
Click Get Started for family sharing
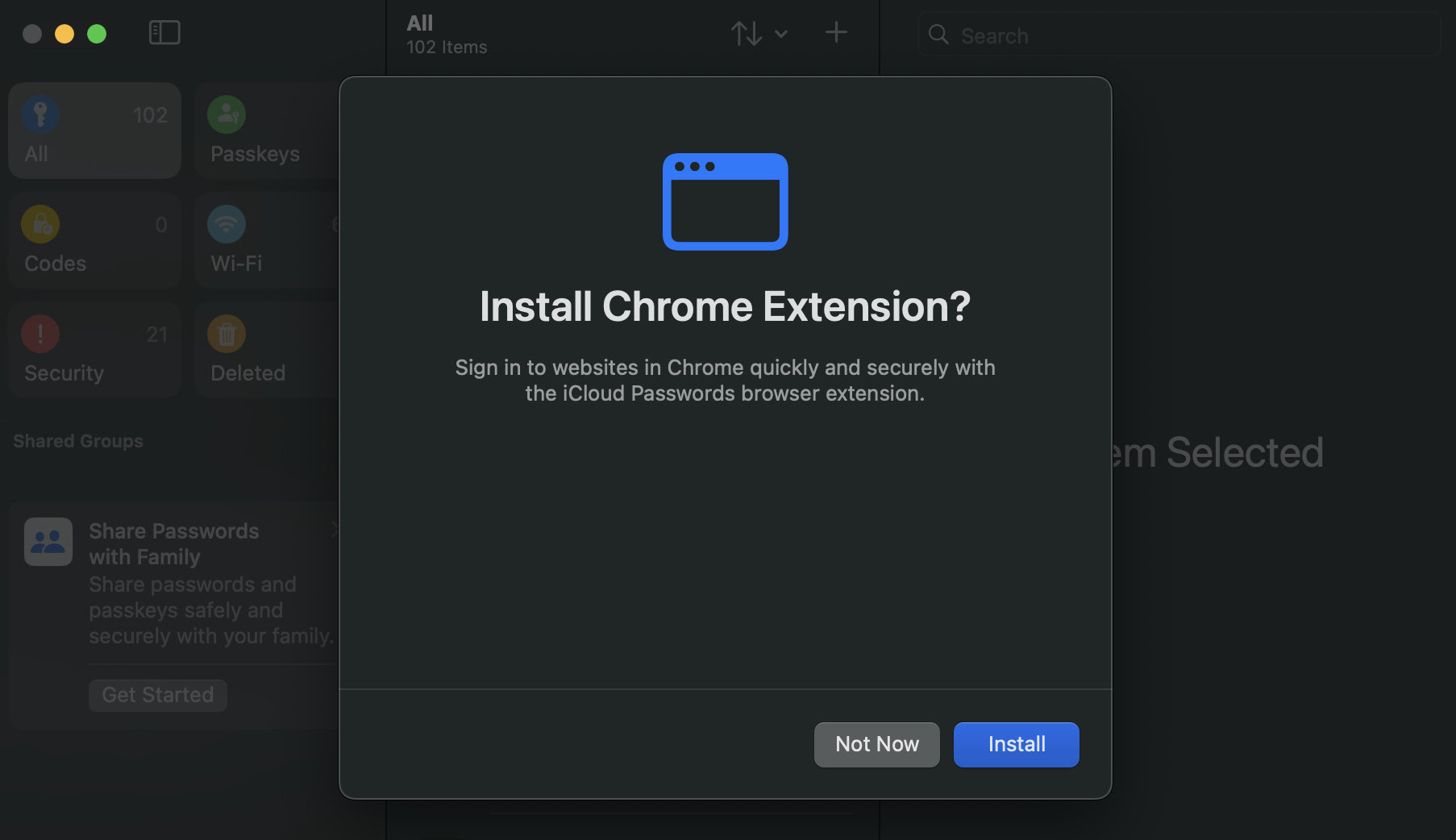pos(158,695)
